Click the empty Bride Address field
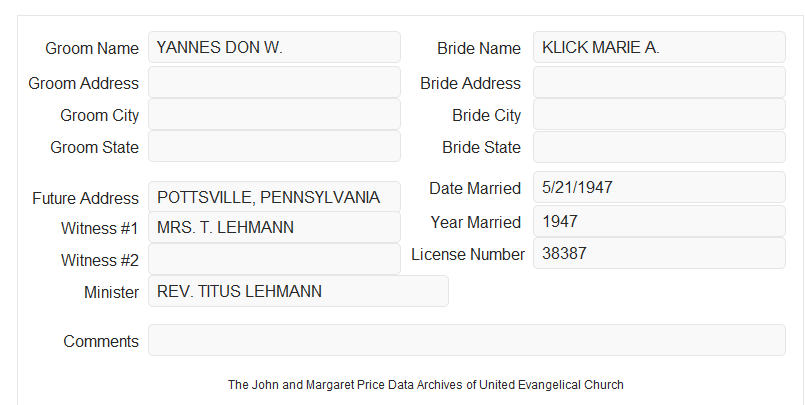The width and height of the screenshot is (805, 405). [659, 82]
